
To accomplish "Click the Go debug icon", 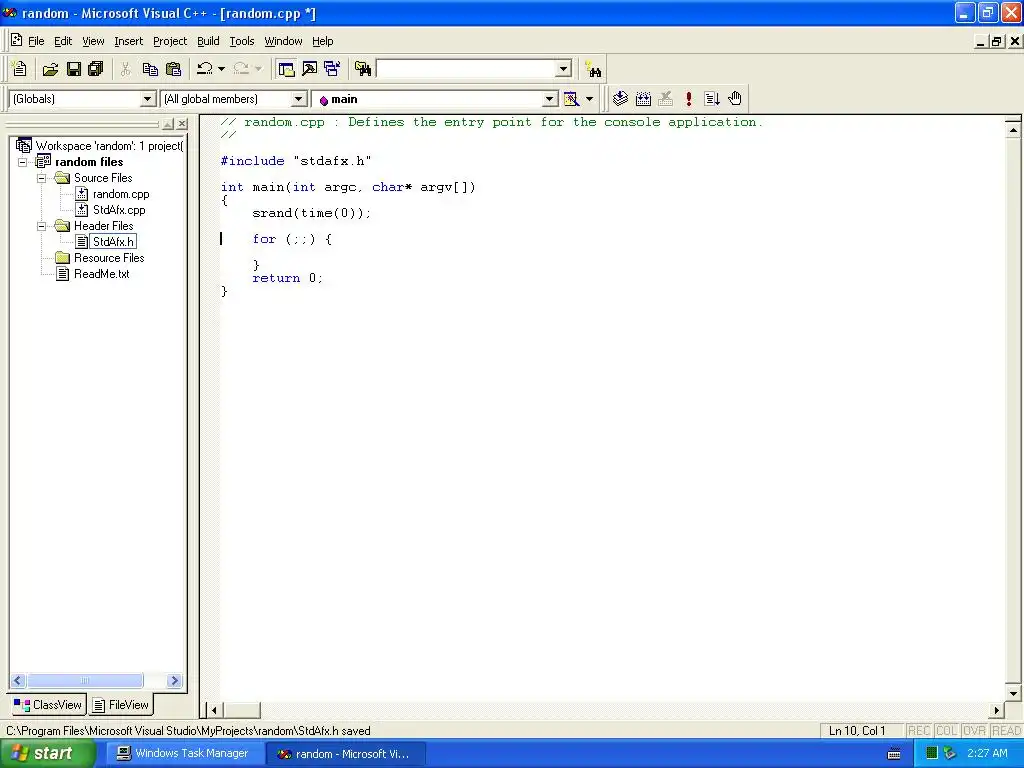I will click(712, 99).
